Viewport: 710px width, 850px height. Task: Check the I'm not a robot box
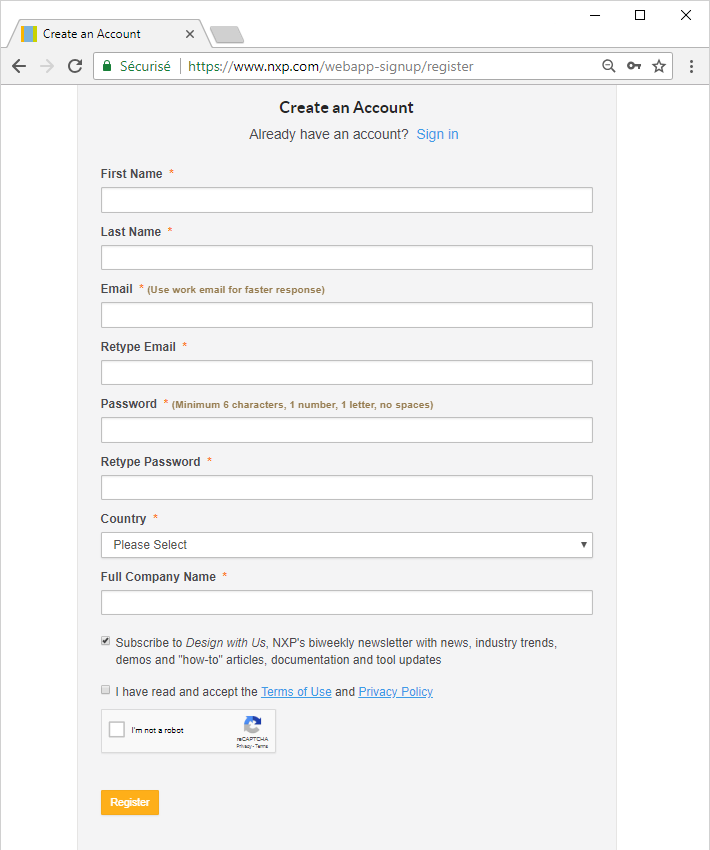(x=117, y=730)
